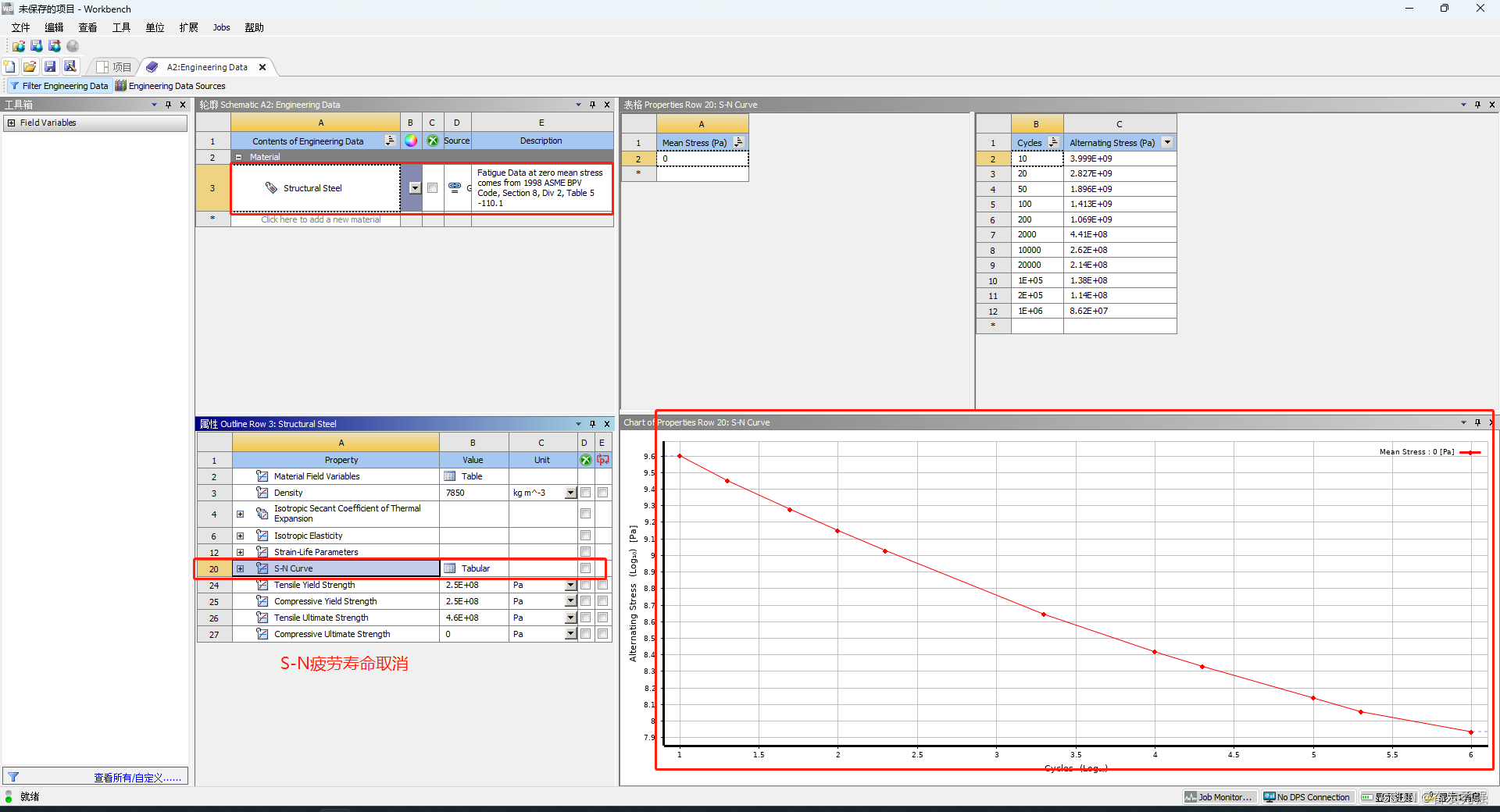The width and height of the screenshot is (1500, 812).
Task: Click the source link icon in Structural Steel row
Action: 455,187
